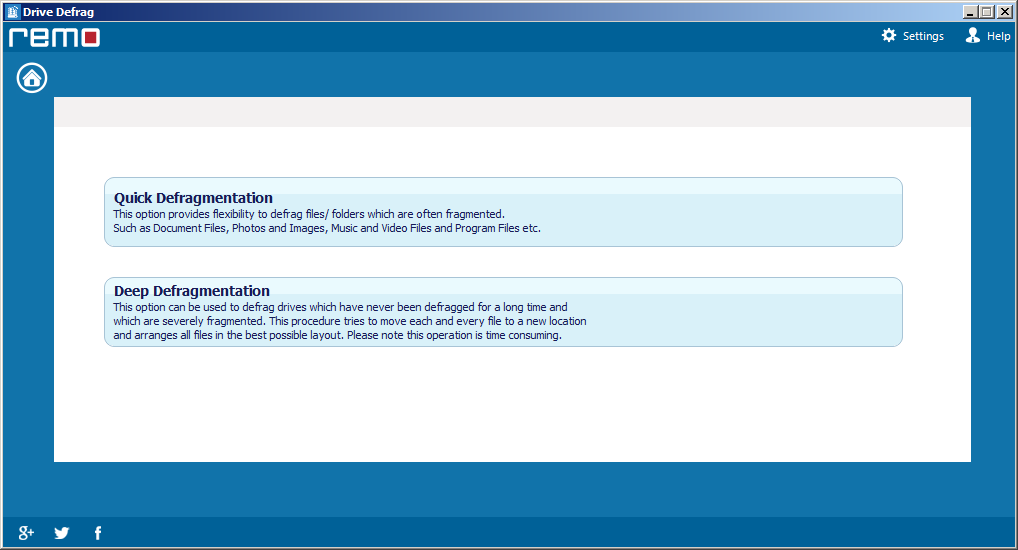This screenshot has width=1018, height=550.
Task: Click the "Deep Defragmentation" heading text
Action: tap(191, 291)
